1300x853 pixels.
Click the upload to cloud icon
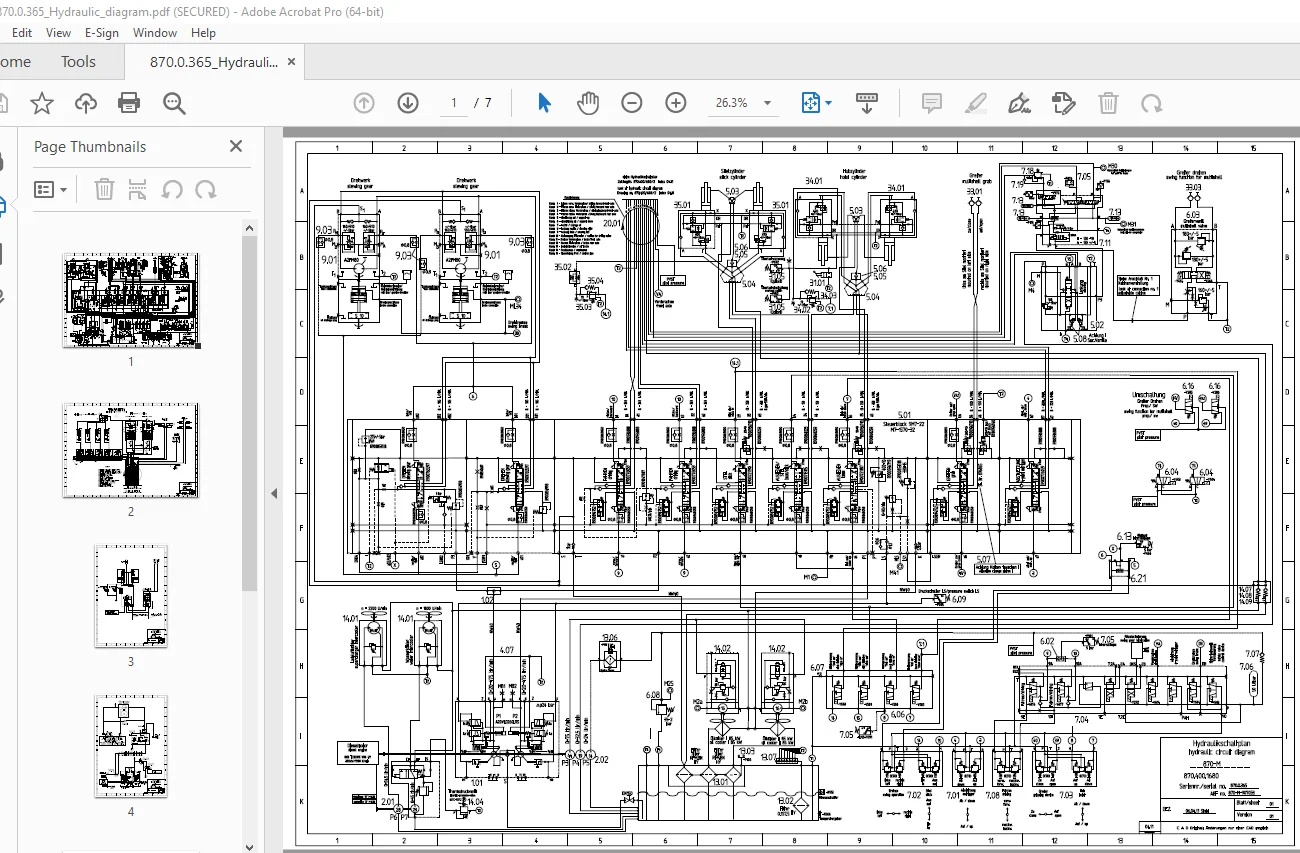85,102
